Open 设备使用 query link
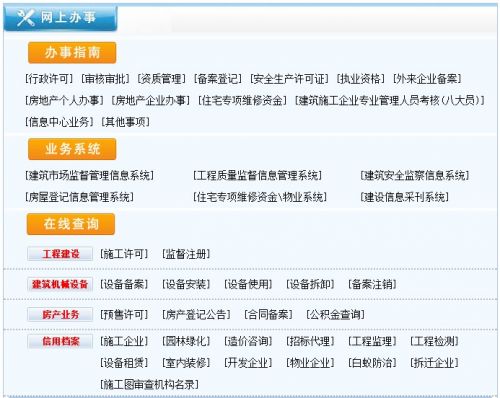This screenshot has height=398, width=500. point(248,284)
